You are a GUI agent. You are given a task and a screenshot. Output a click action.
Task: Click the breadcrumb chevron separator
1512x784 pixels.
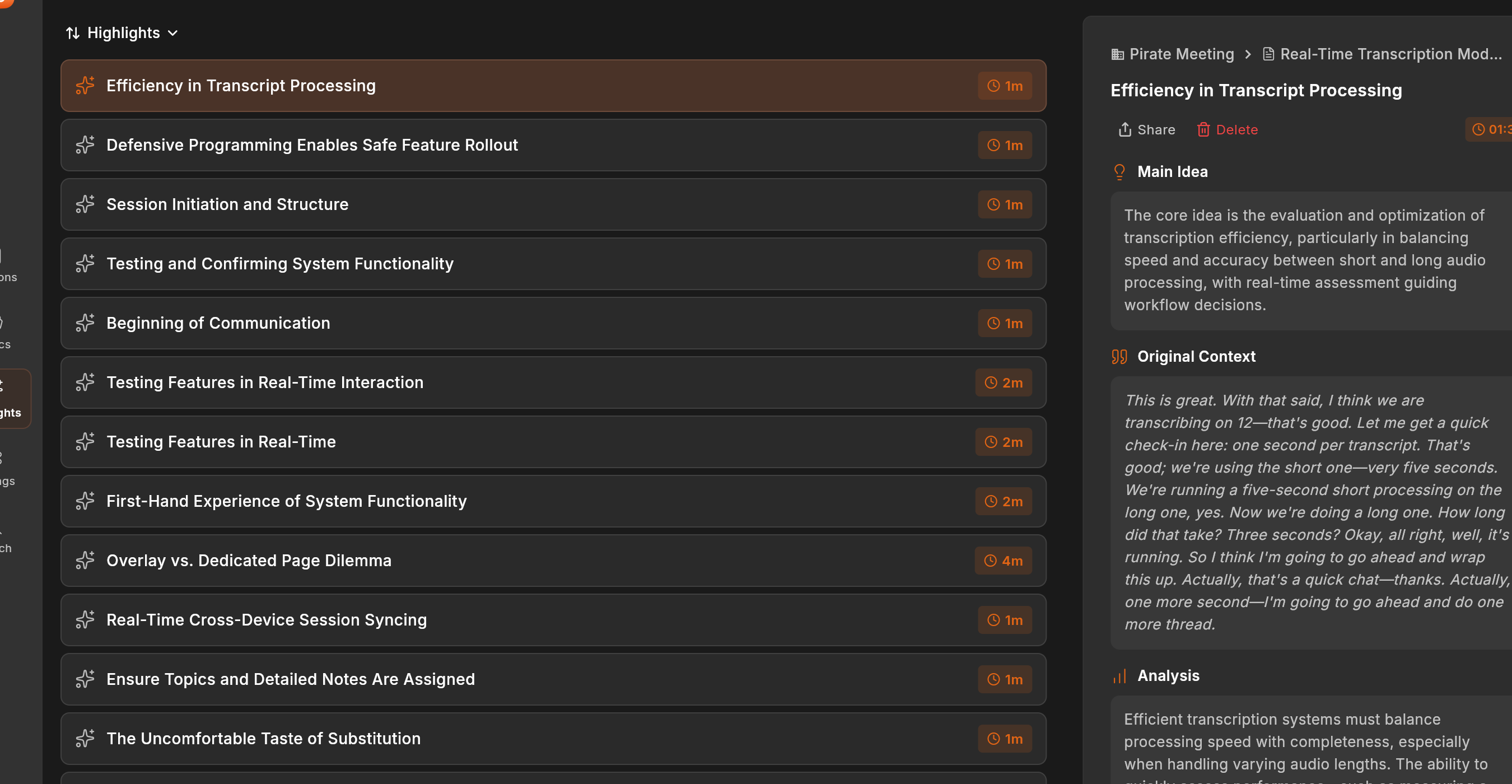click(x=1248, y=54)
